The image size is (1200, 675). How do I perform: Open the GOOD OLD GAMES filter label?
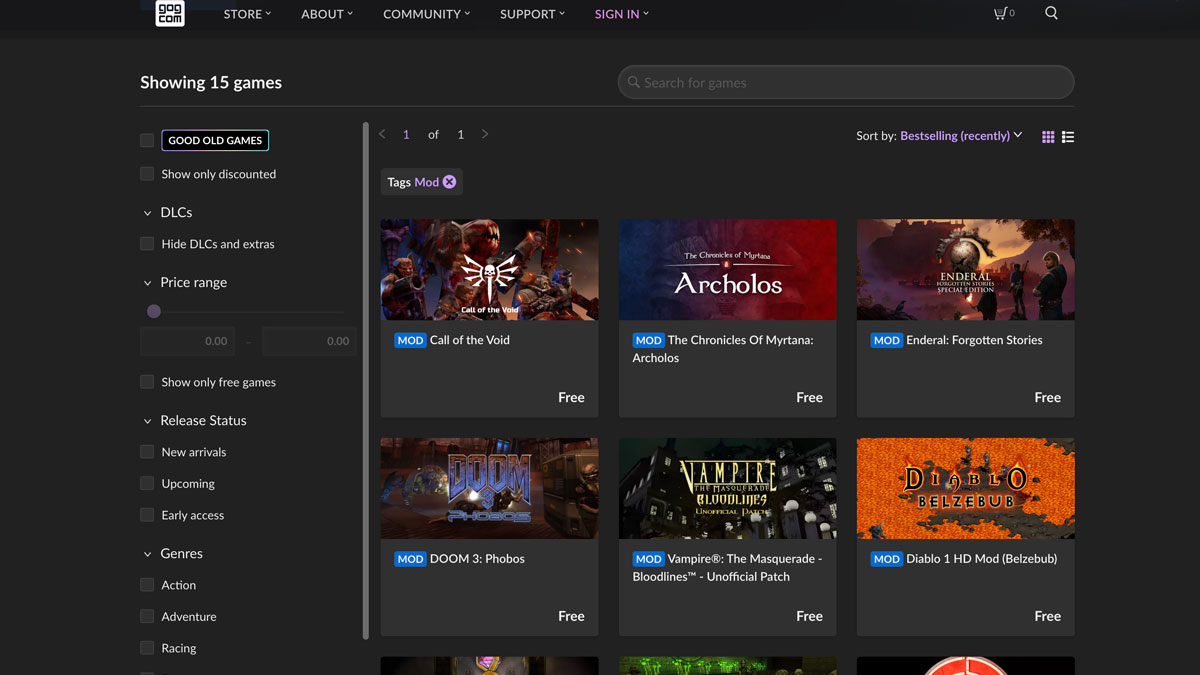tap(215, 140)
